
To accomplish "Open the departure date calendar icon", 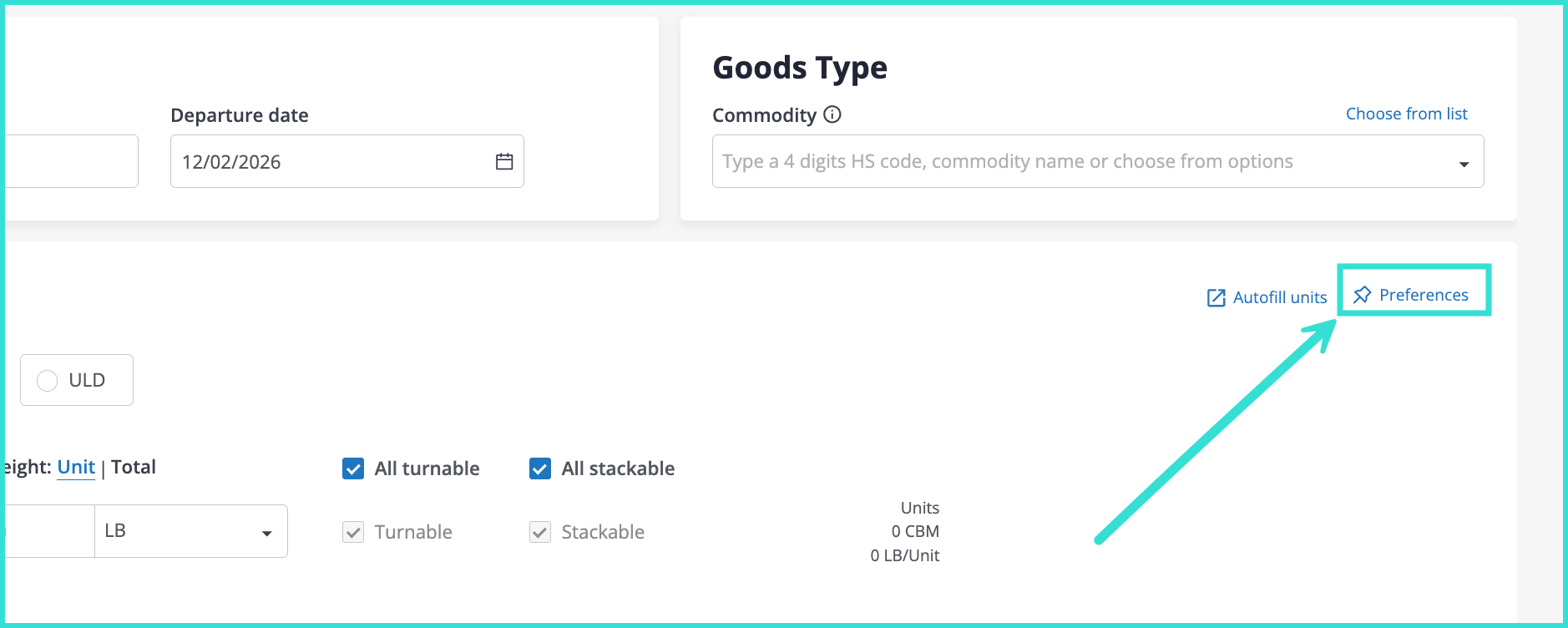I will click(x=504, y=161).
